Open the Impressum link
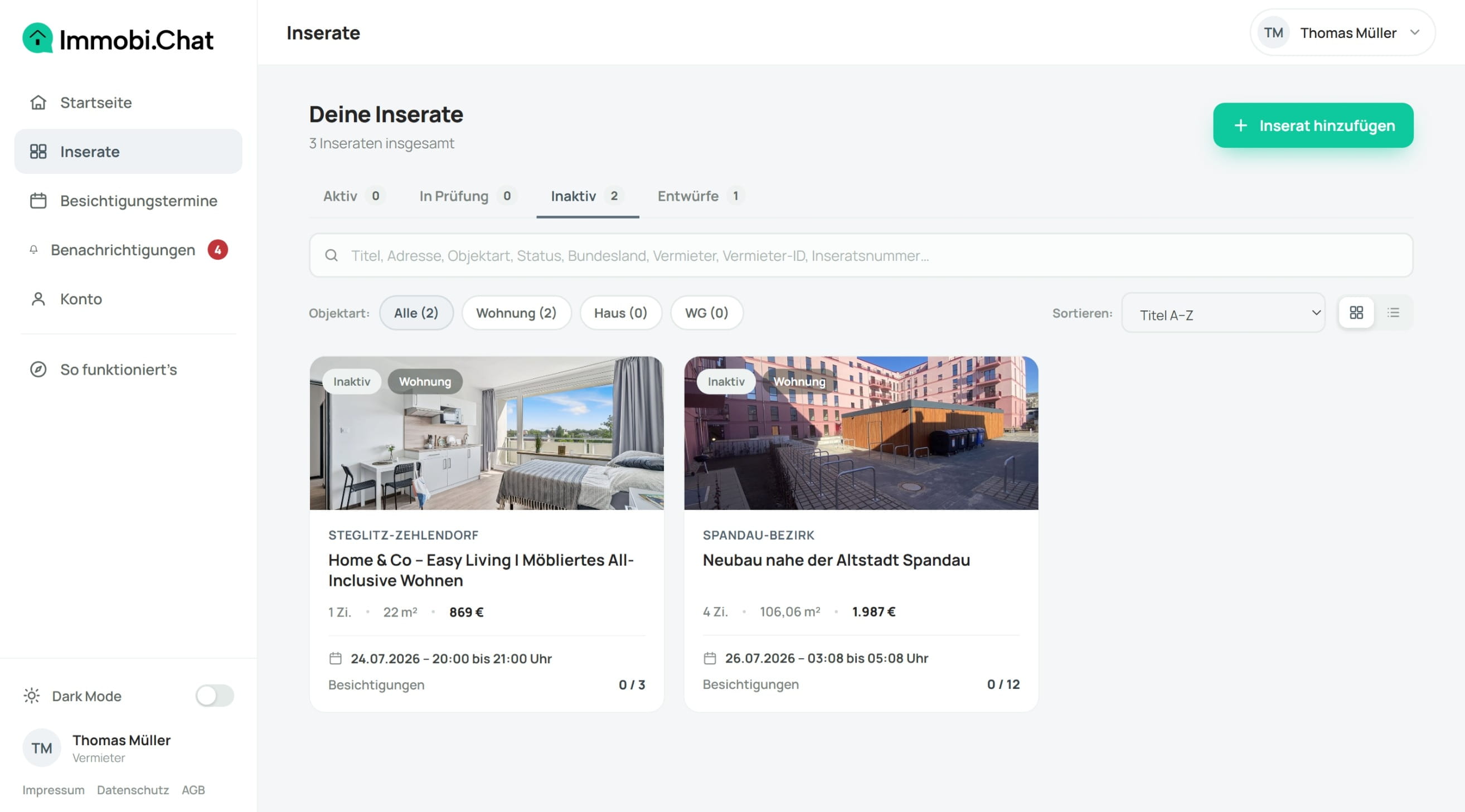Screen dimensions: 1465x812 (54, 789)
